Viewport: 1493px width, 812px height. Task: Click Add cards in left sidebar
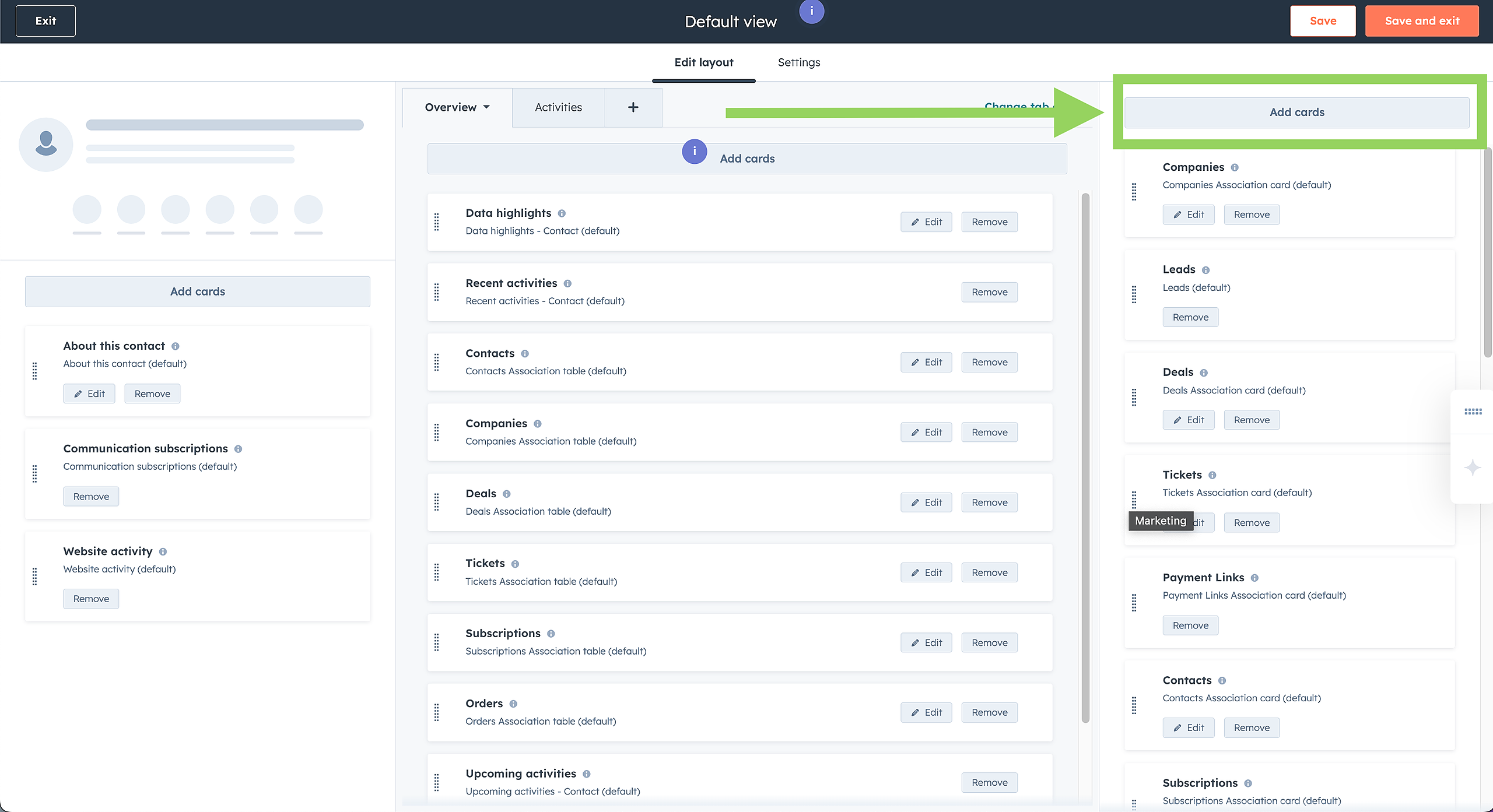click(x=197, y=291)
